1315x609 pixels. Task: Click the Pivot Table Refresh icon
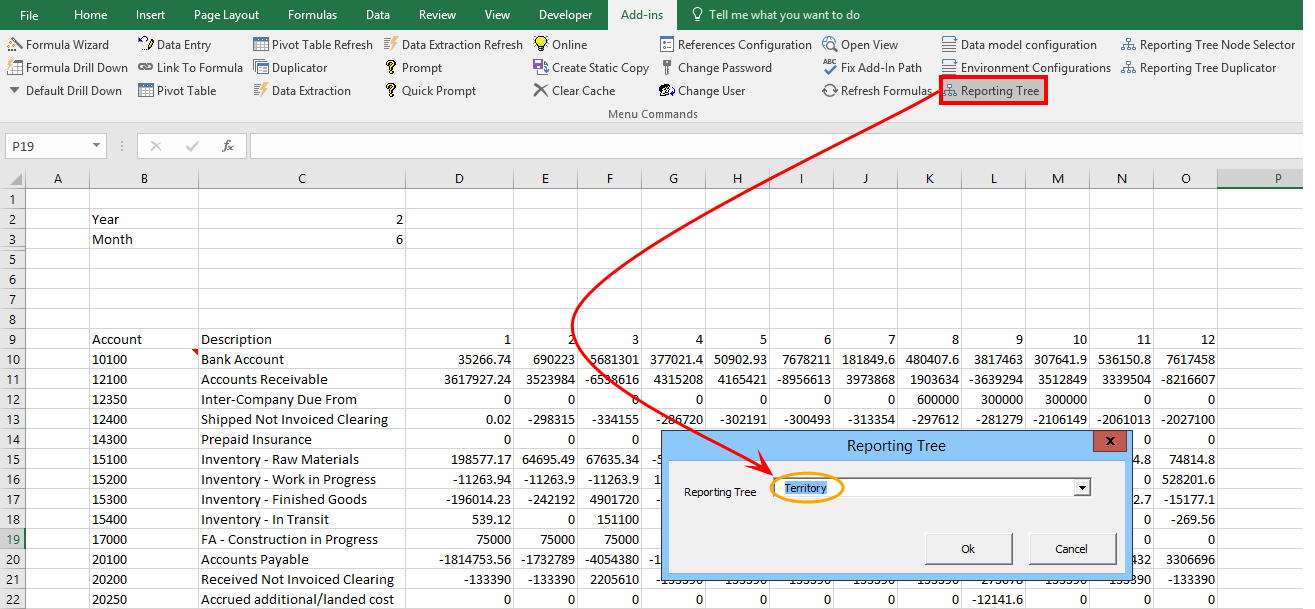click(261, 45)
